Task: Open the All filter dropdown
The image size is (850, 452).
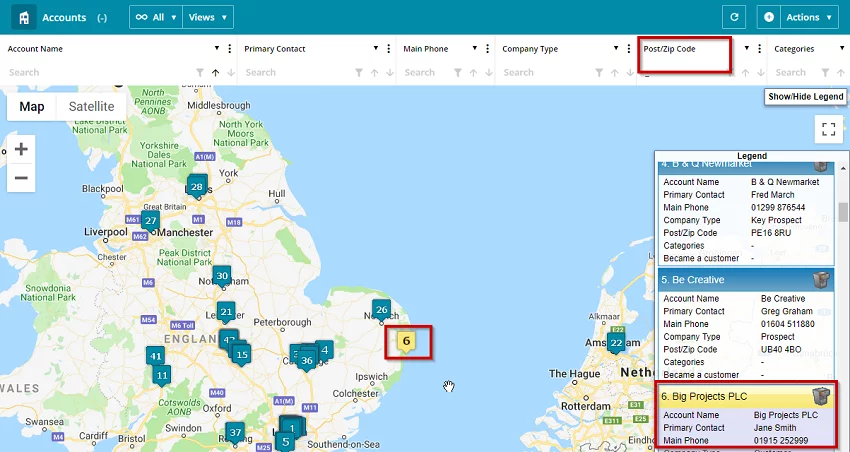Action: (x=156, y=17)
